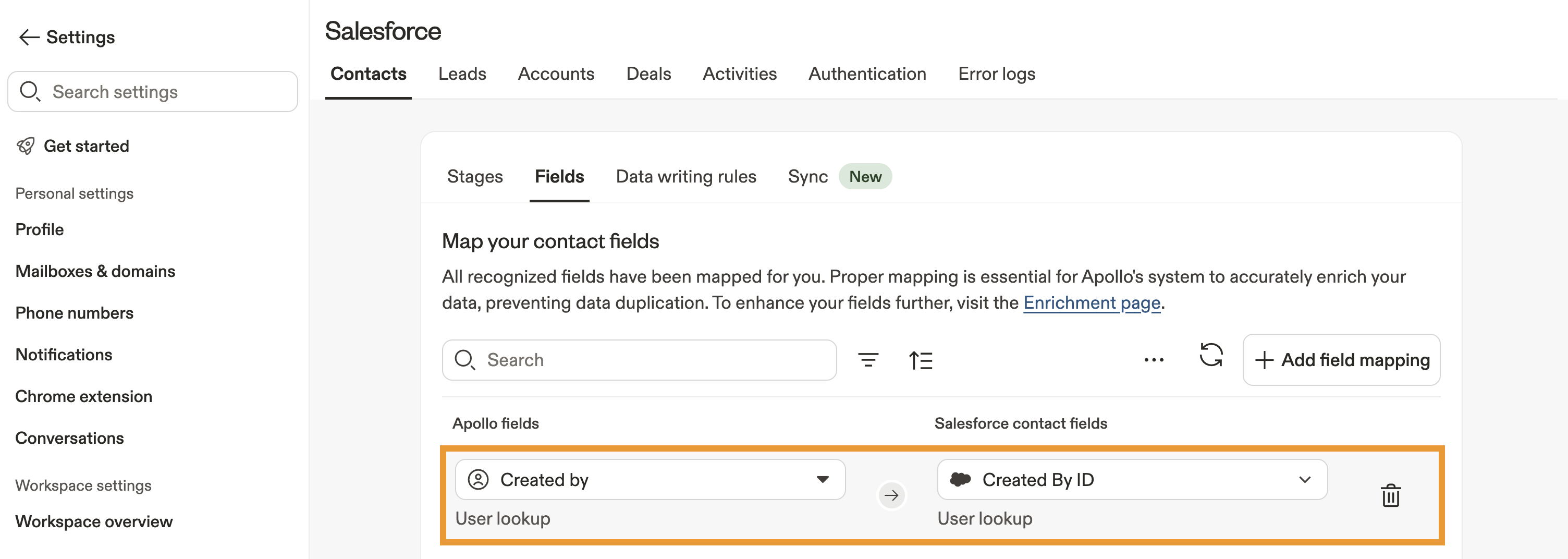The image size is (1568, 559).
Task: Open Notifications settings
Action: (x=64, y=355)
